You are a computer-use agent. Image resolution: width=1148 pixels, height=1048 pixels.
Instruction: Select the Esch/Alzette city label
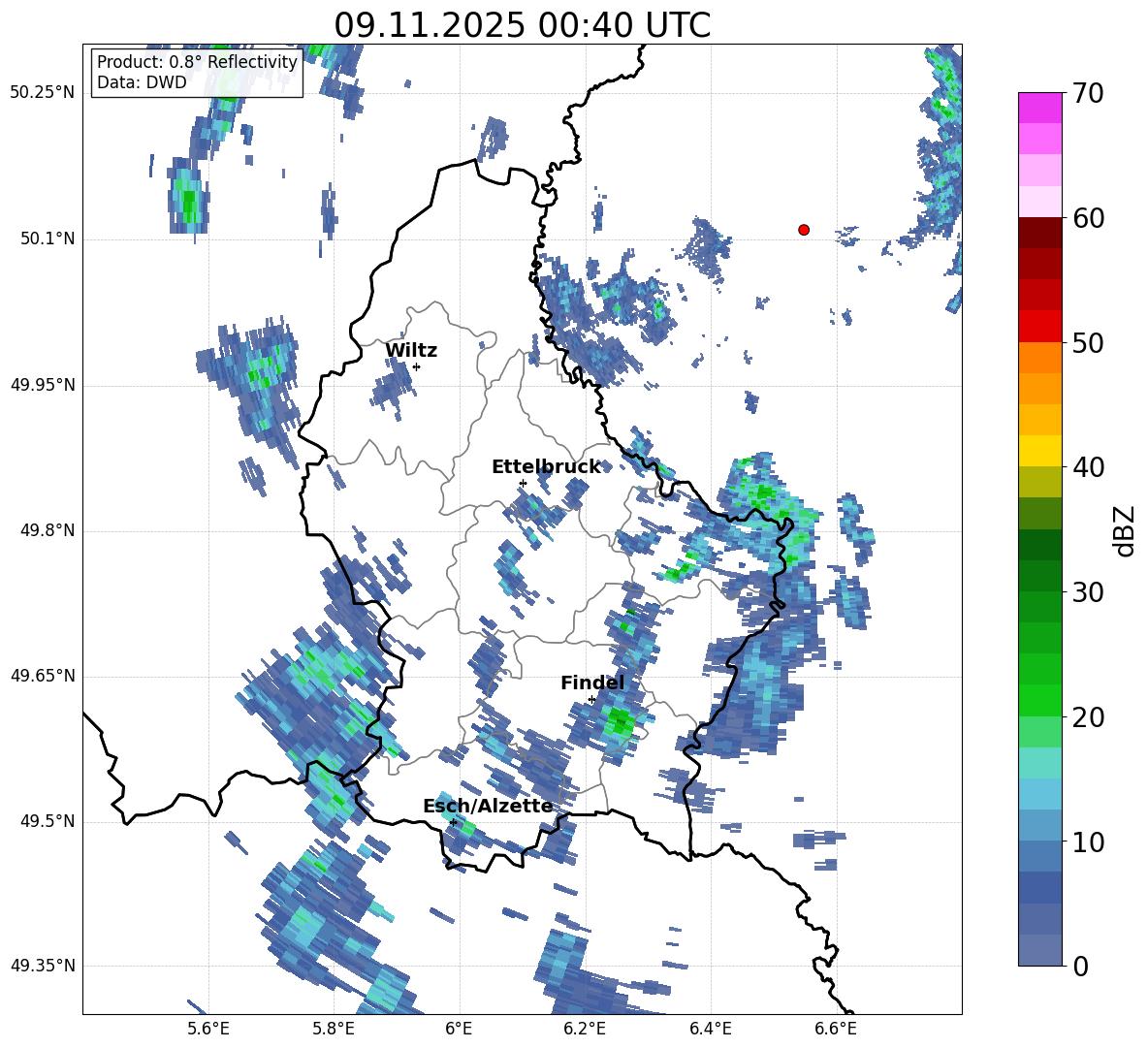(x=489, y=807)
